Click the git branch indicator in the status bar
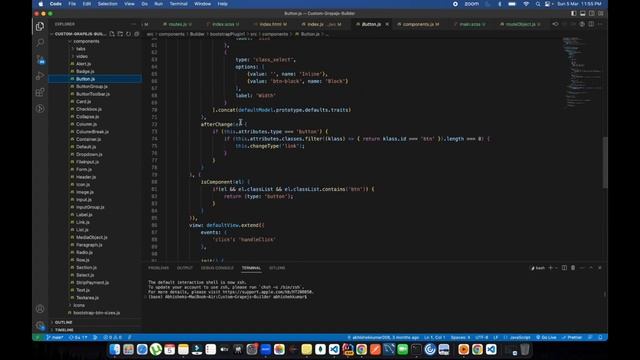 (55, 338)
